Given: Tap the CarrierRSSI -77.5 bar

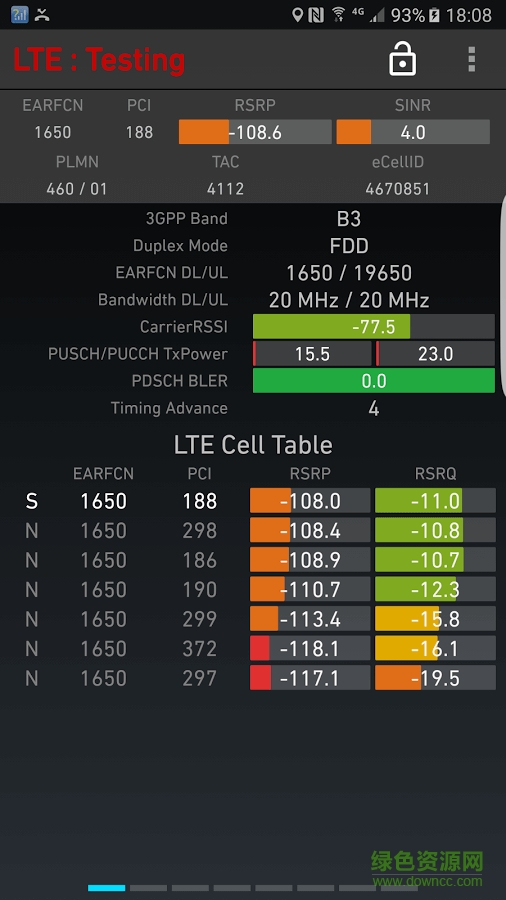Looking at the screenshot, I should click(x=373, y=327).
